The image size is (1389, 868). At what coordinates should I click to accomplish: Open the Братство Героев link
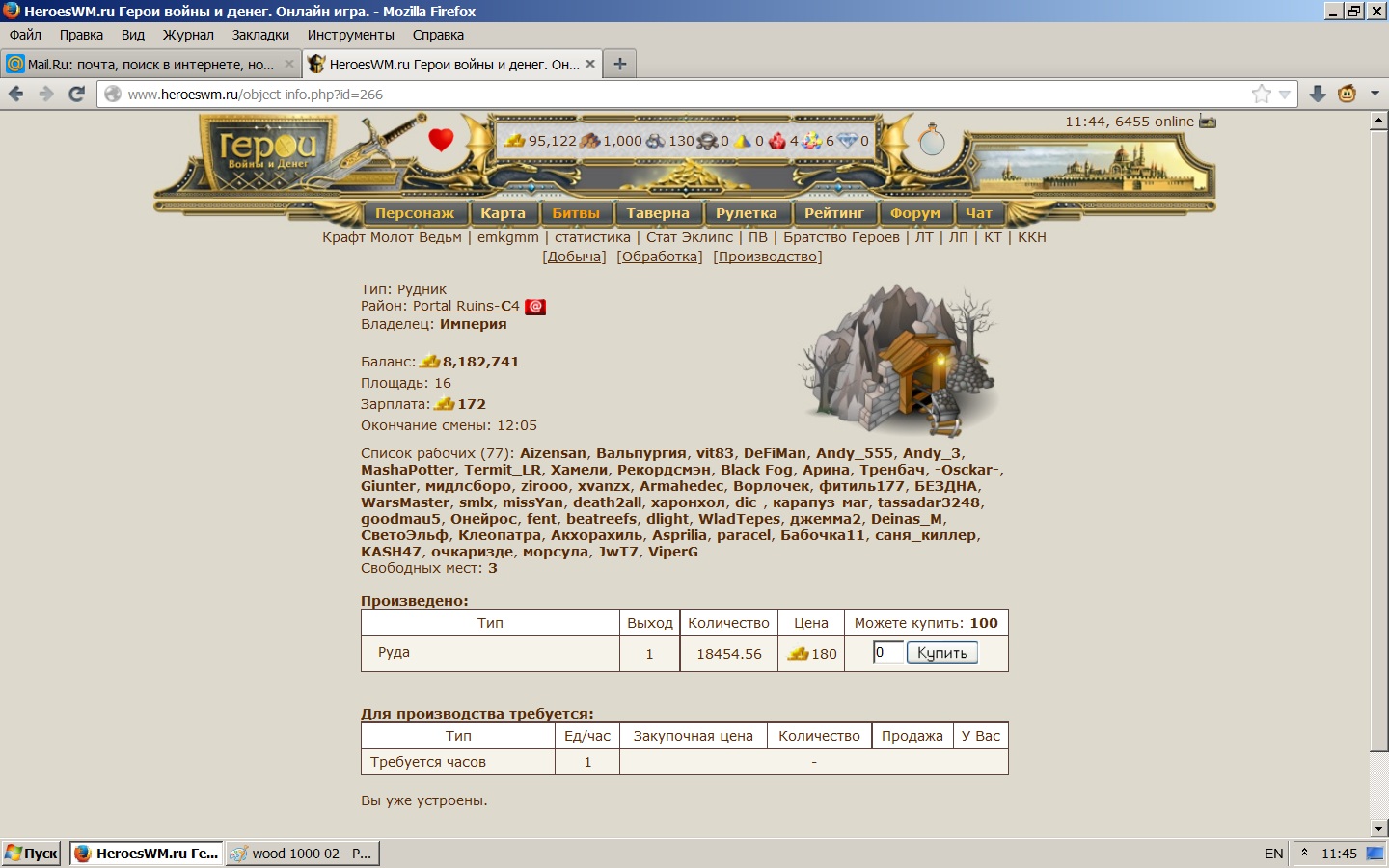tap(841, 237)
